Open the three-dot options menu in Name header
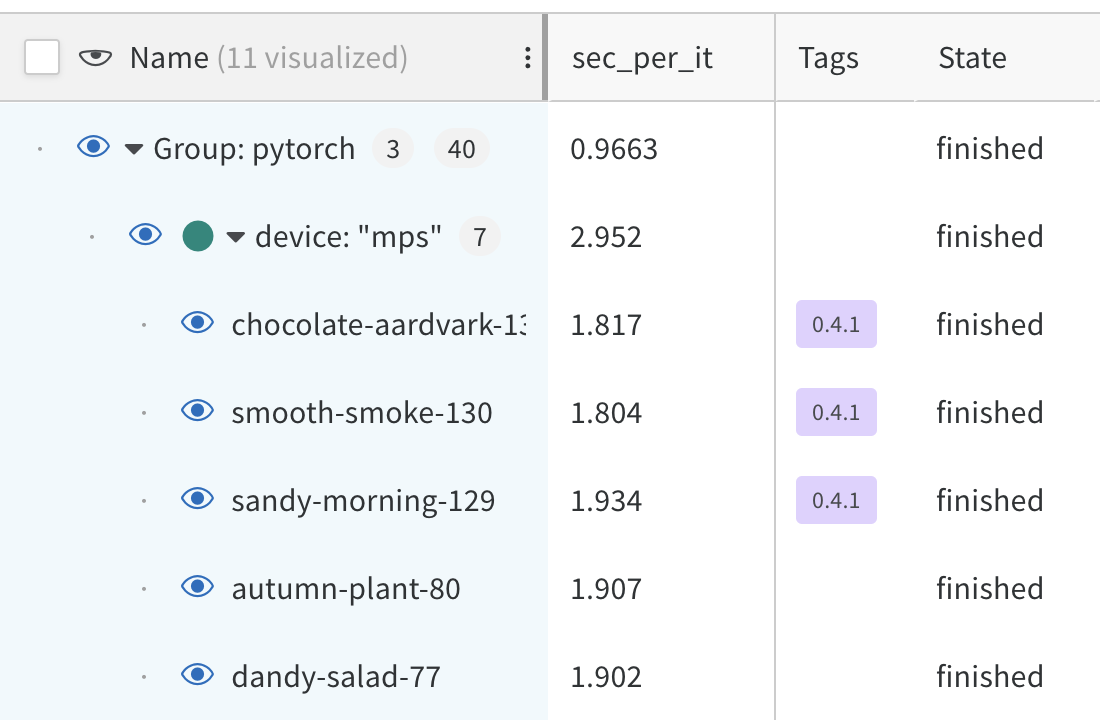The height and width of the screenshot is (720, 1100). point(527,58)
